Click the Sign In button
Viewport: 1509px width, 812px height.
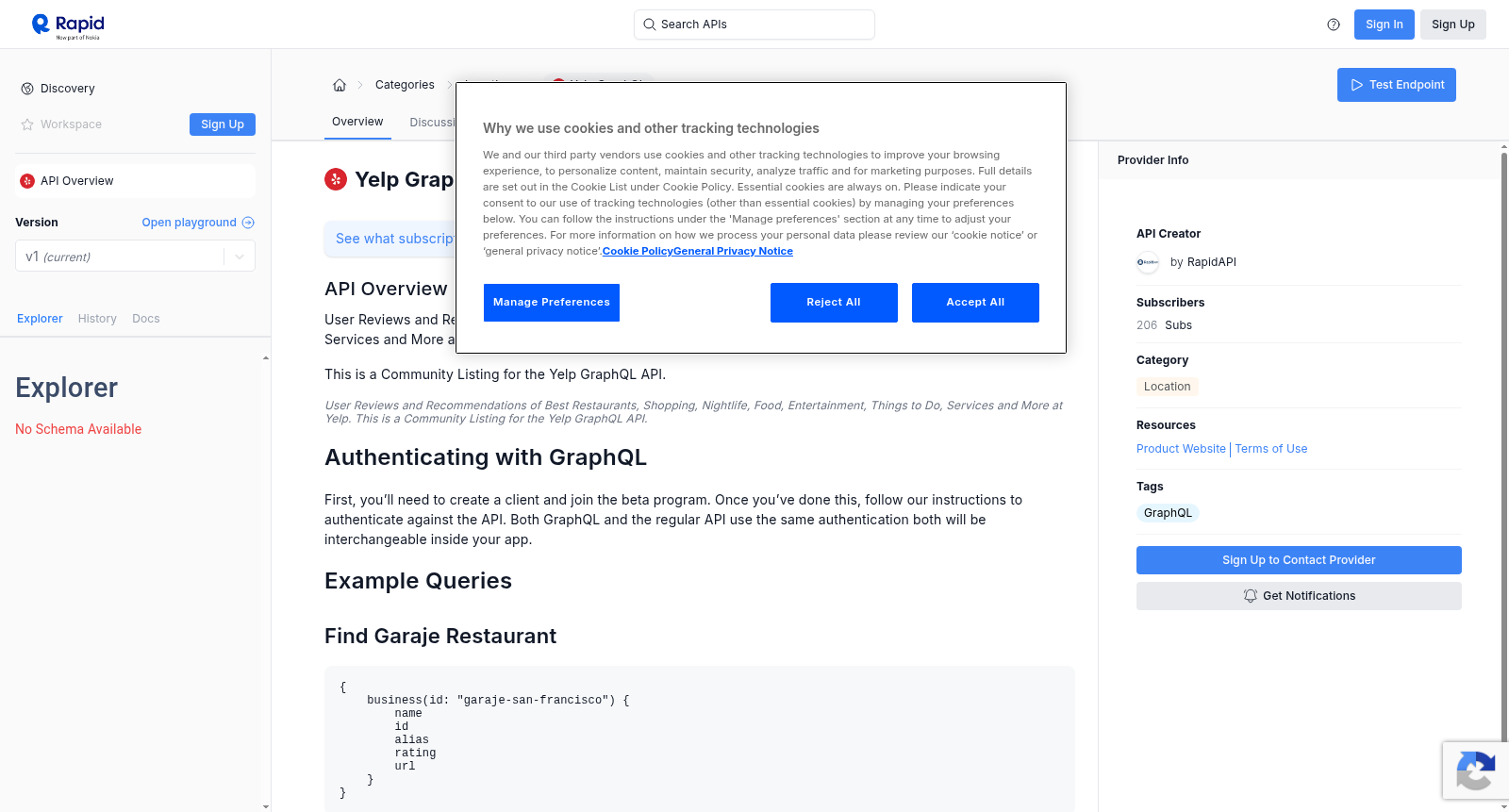[x=1384, y=25]
